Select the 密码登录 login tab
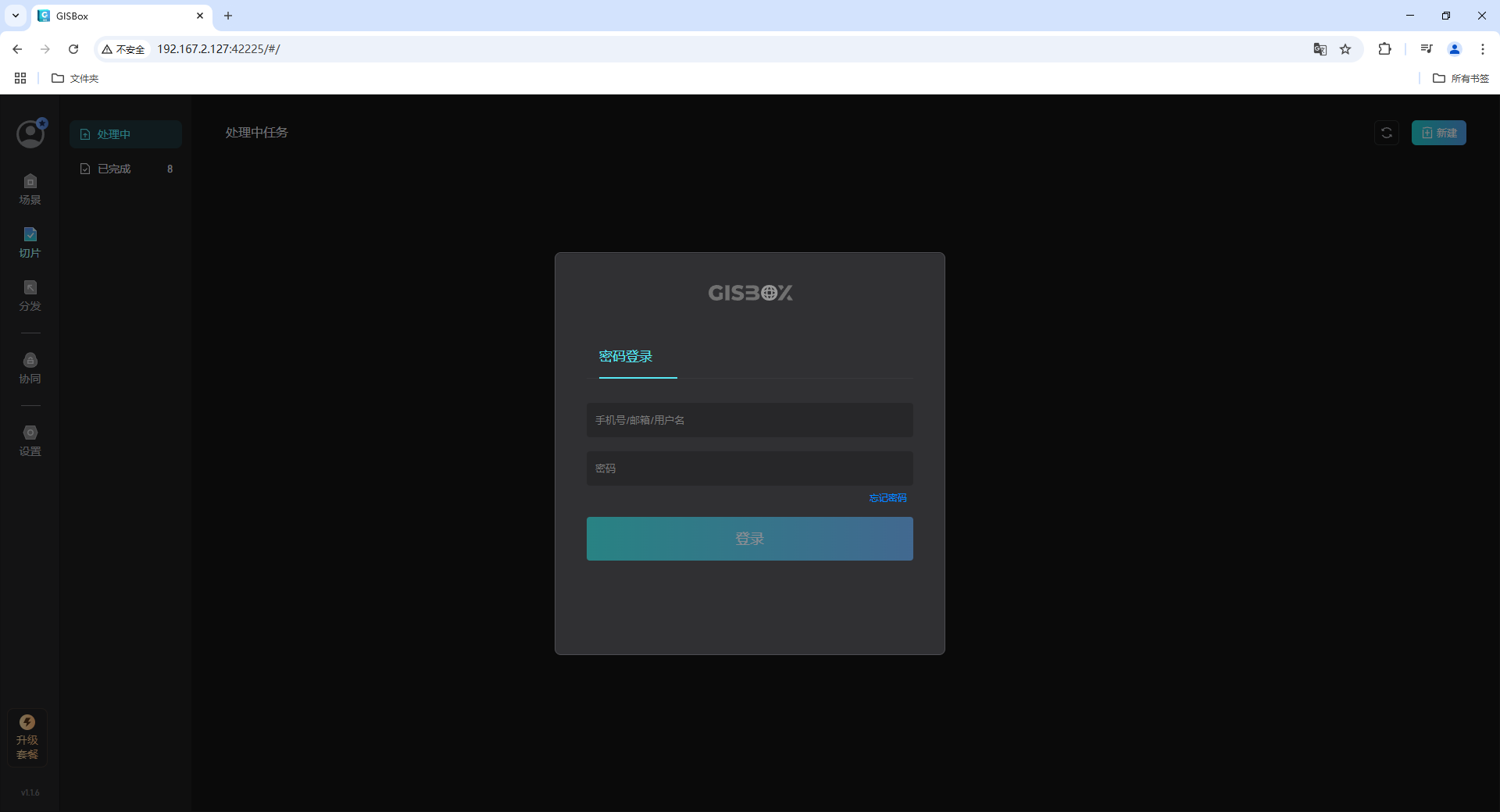This screenshot has height=812, width=1500. (x=626, y=357)
